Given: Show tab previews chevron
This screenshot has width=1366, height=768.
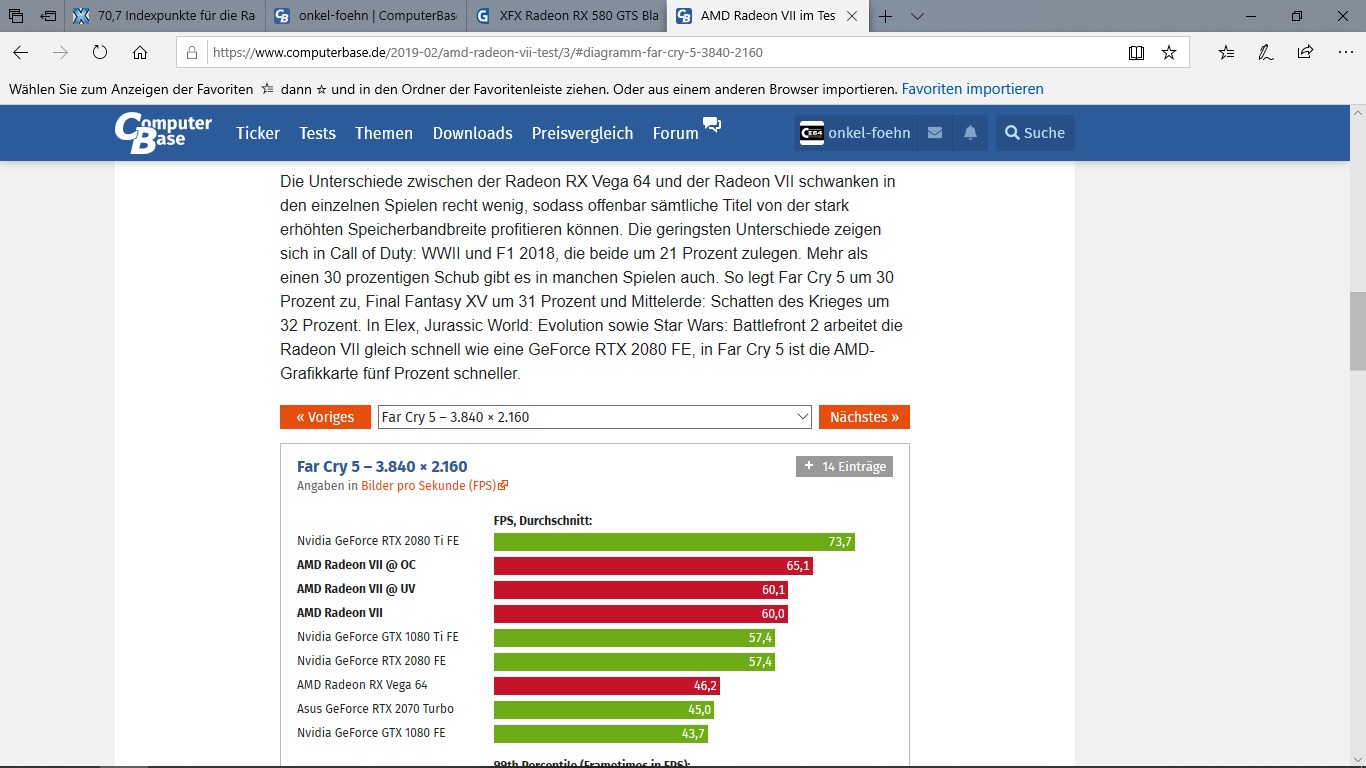Looking at the screenshot, I should pyautogui.click(x=917, y=16).
